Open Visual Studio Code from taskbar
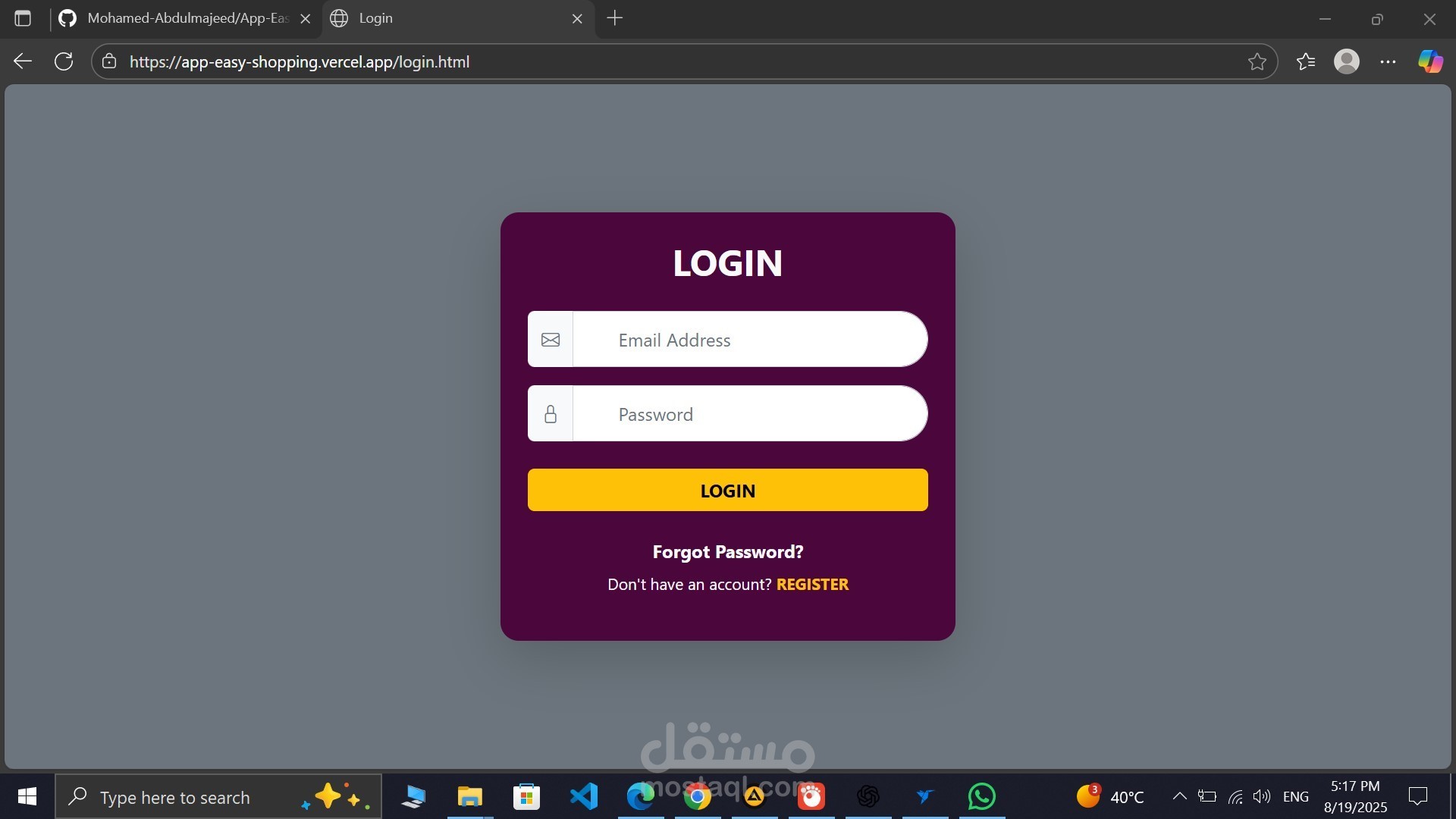Viewport: 1456px width, 819px height. (x=583, y=796)
